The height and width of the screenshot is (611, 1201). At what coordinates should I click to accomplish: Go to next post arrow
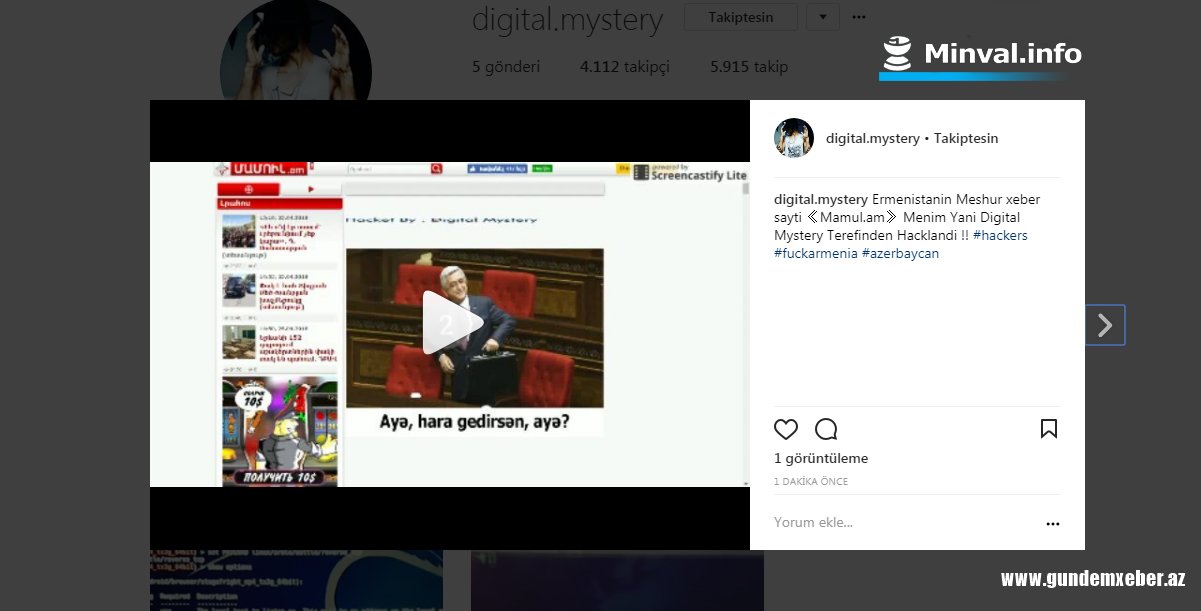[x=1105, y=325]
